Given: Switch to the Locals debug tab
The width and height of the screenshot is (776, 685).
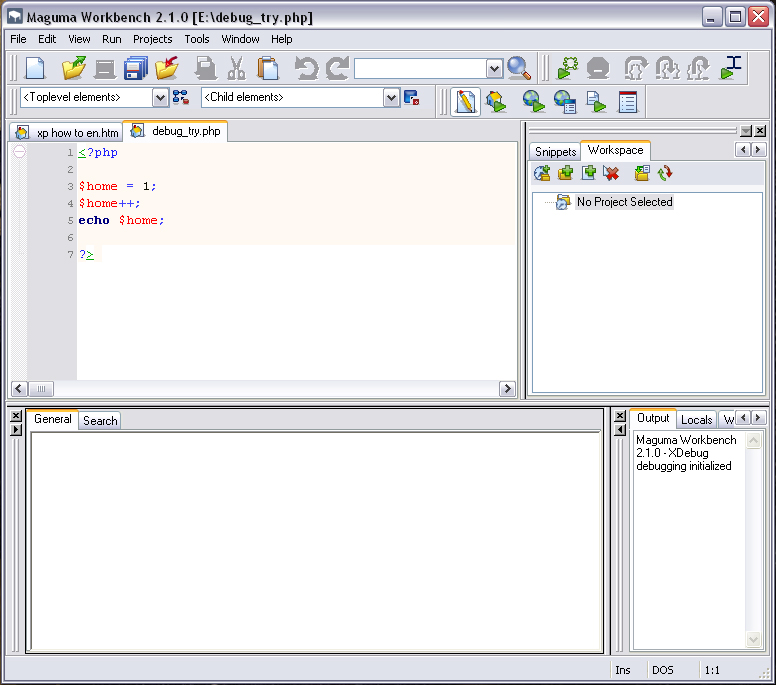Looking at the screenshot, I should point(696,420).
